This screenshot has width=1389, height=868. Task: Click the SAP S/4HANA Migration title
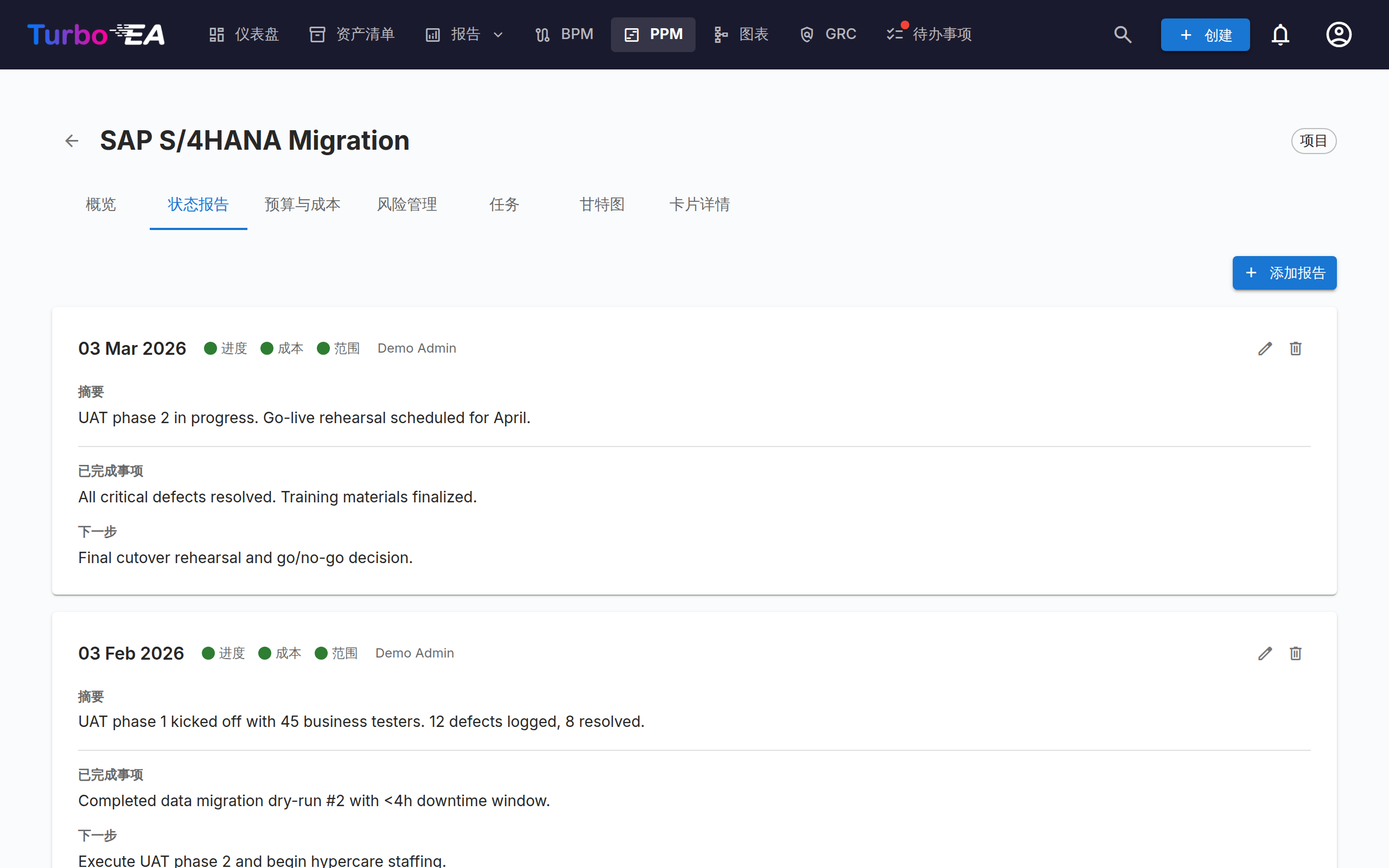click(255, 141)
